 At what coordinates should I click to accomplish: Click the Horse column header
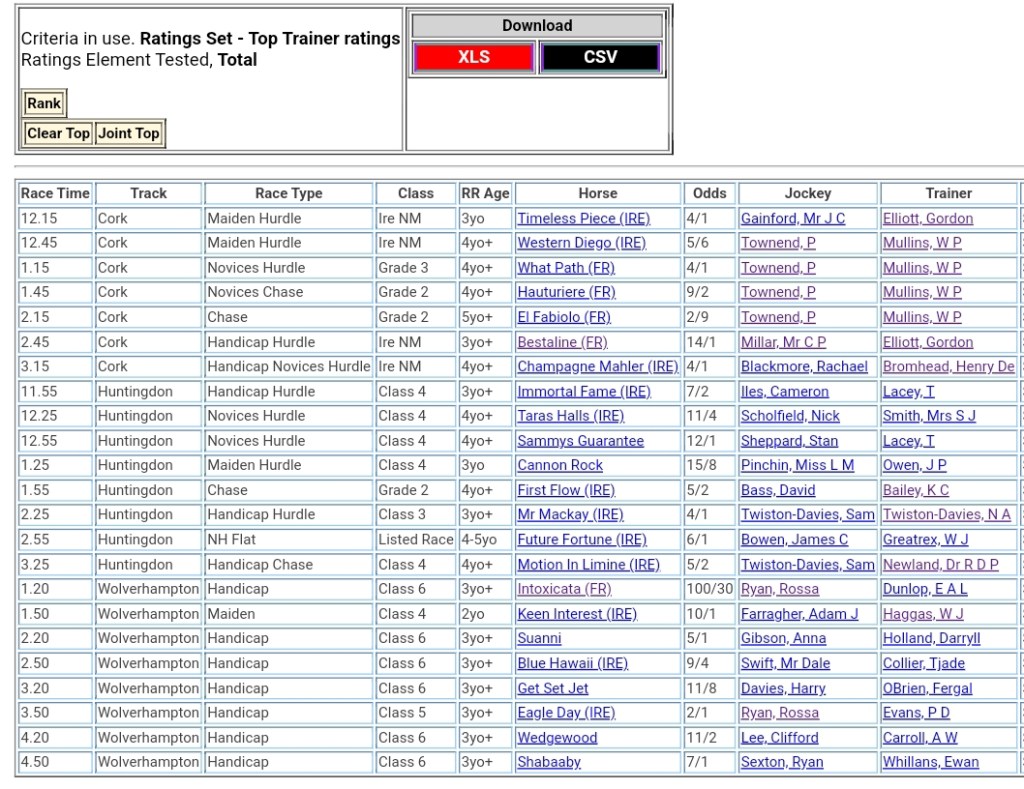(x=597, y=193)
